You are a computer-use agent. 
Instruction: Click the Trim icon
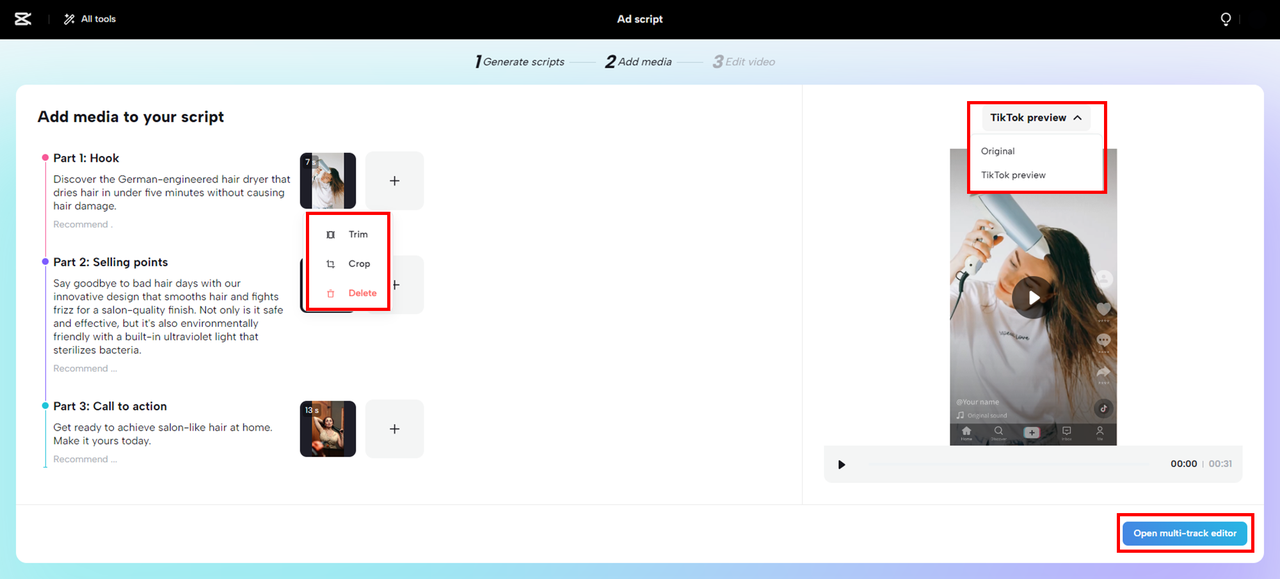coord(331,234)
